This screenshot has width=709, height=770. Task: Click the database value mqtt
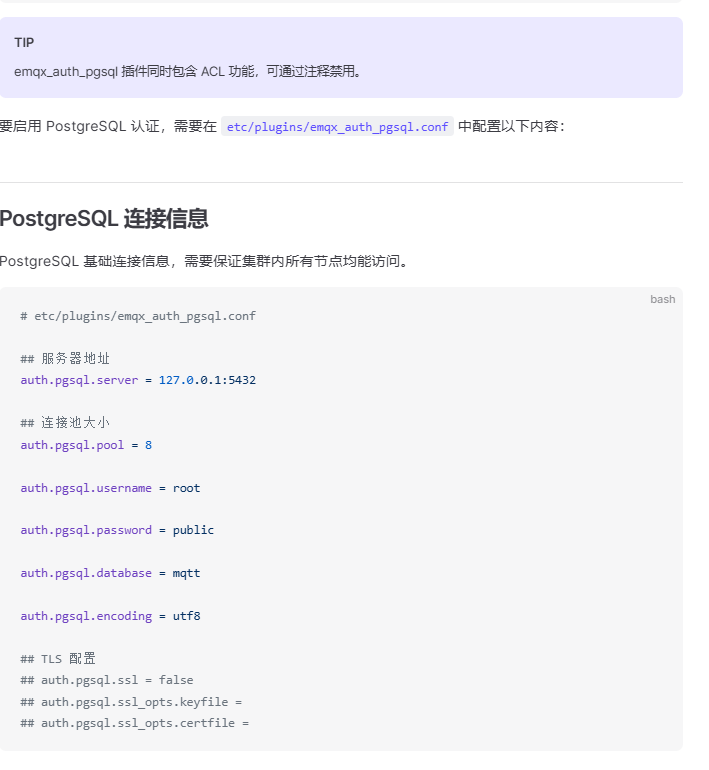tap(187, 574)
